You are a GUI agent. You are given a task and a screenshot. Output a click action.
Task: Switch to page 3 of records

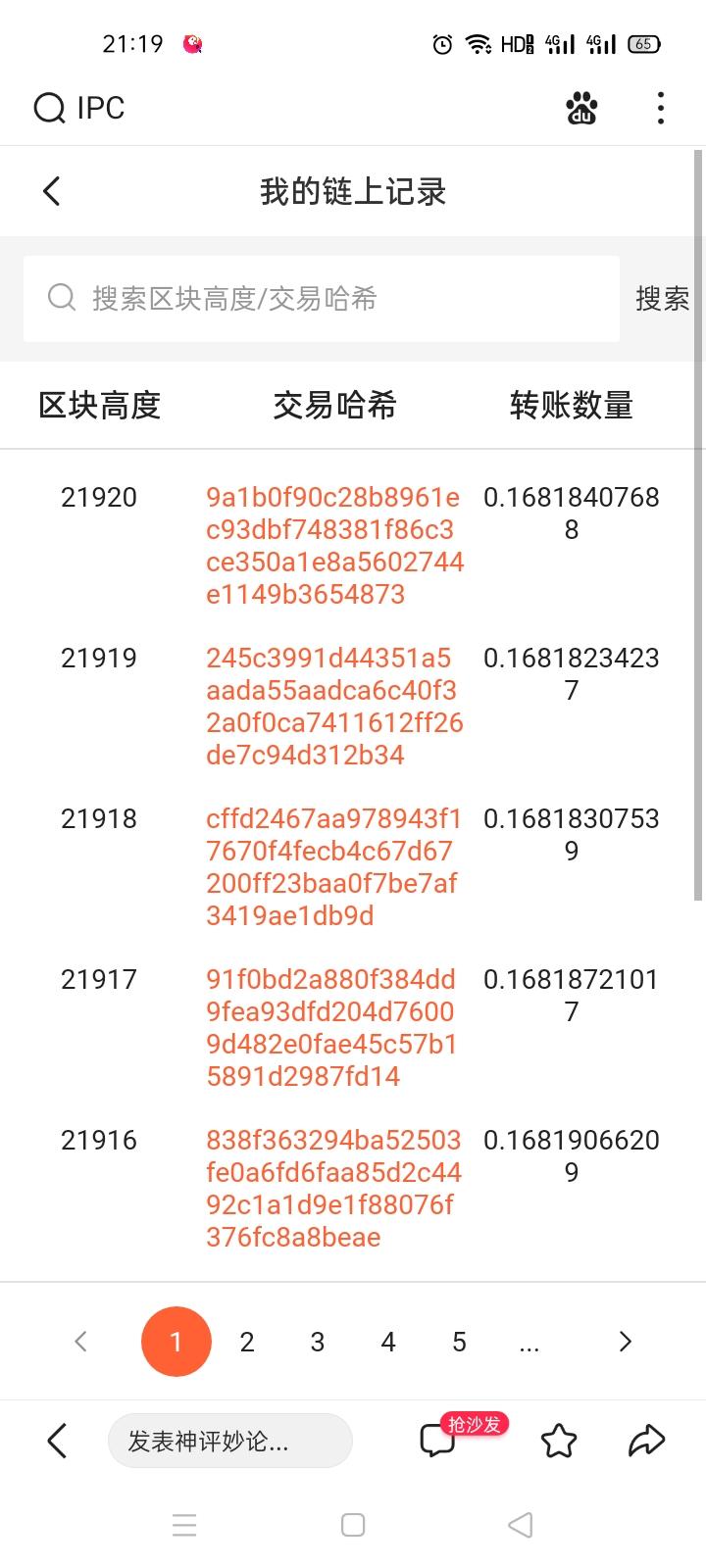(317, 1342)
